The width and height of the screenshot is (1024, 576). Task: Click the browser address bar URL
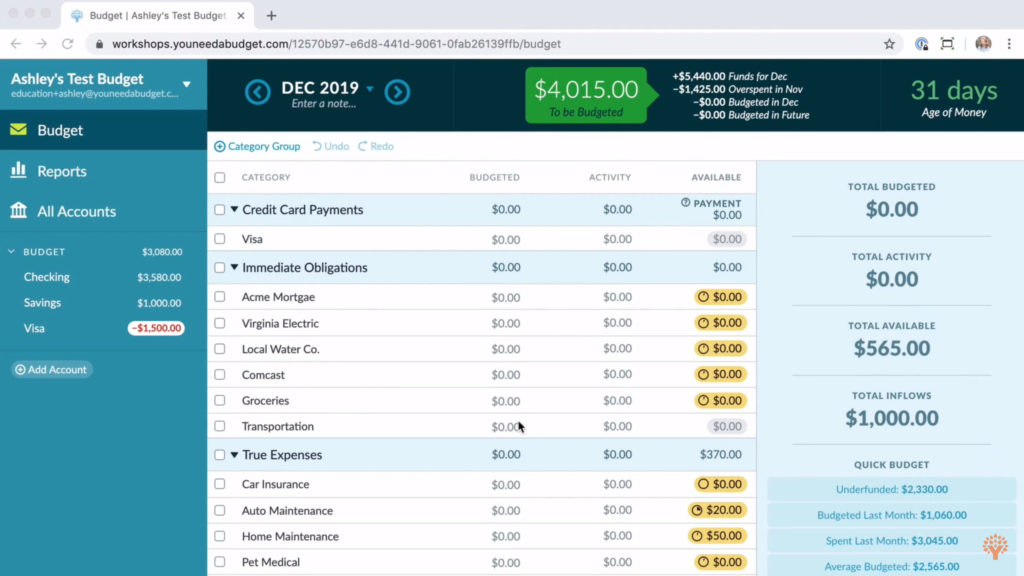[x=336, y=44]
